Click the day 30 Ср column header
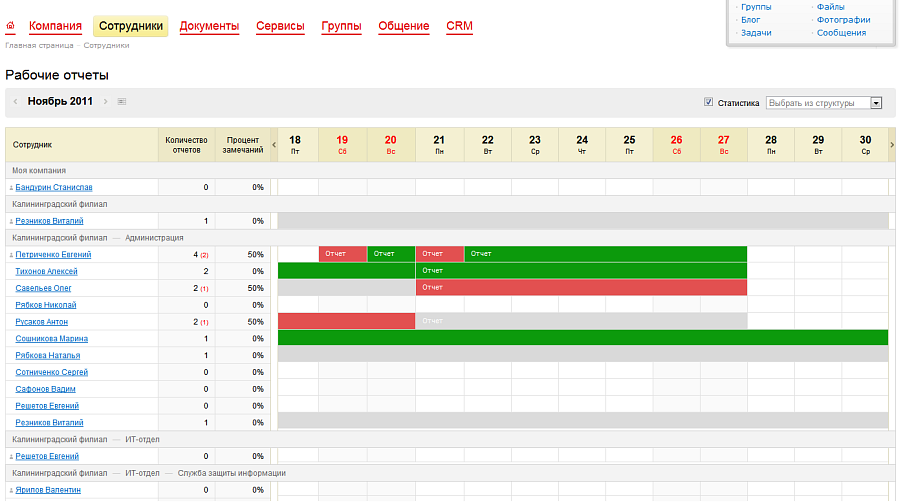Image resolution: width=900 pixels, height=502 pixels. click(865, 145)
